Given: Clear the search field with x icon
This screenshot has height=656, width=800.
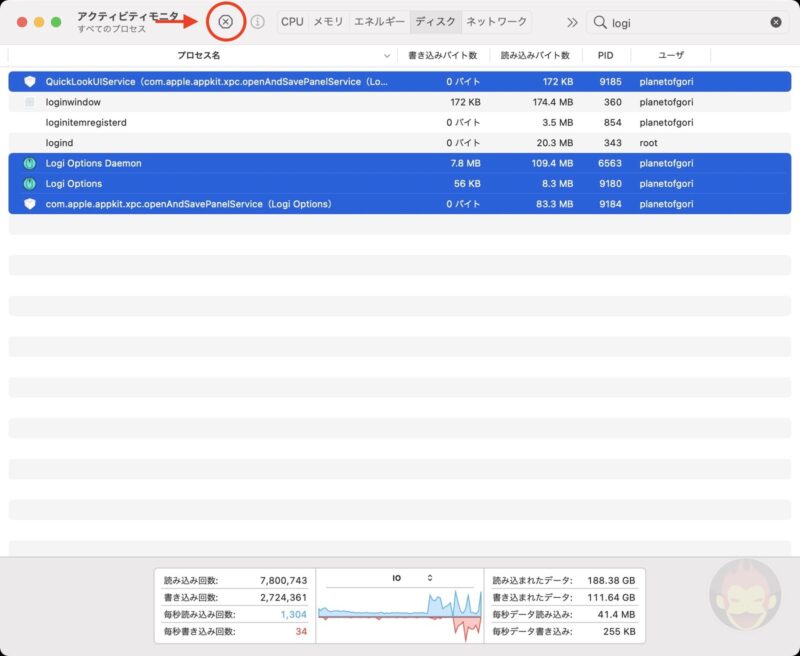Looking at the screenshot, I should tap(776, 22).
